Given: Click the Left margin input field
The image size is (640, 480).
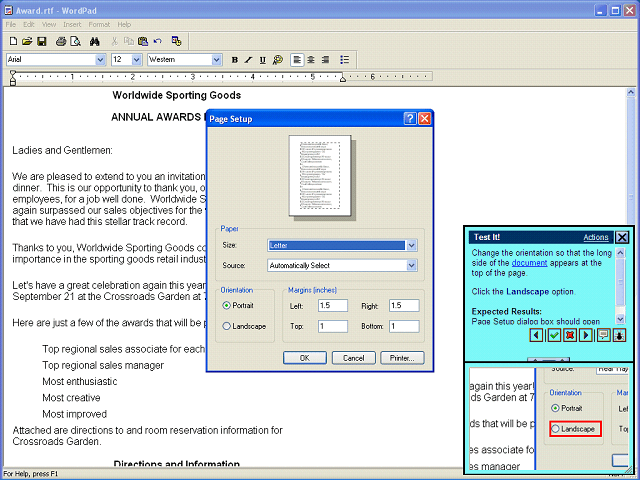Looking at the screenshot, I should (332, 305).
